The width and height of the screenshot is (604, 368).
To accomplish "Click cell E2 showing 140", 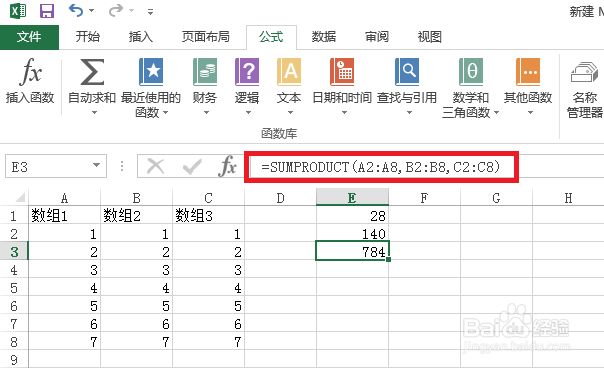I will coord(352,234).
